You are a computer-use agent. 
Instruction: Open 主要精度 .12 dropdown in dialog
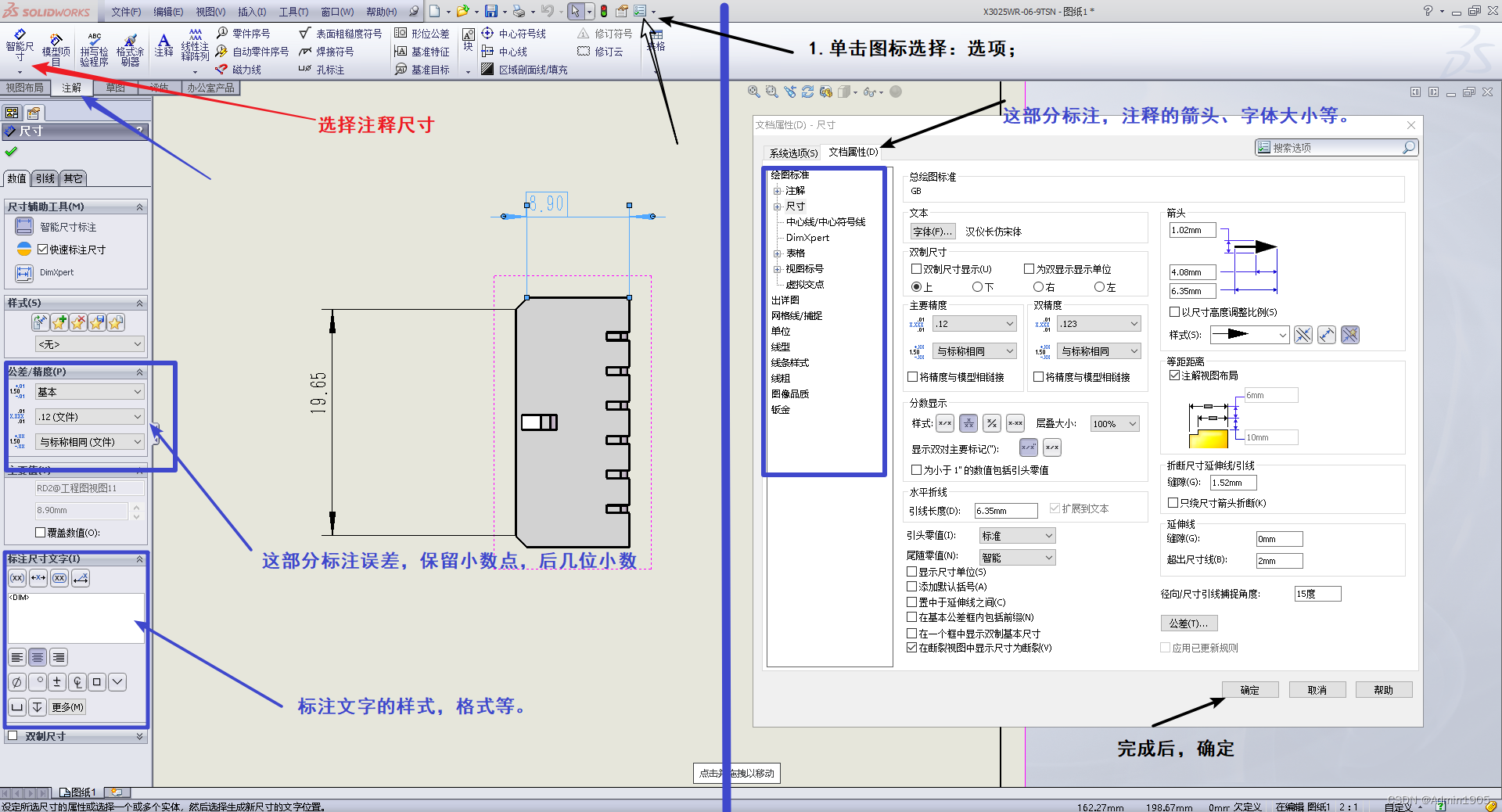[975, 323]
